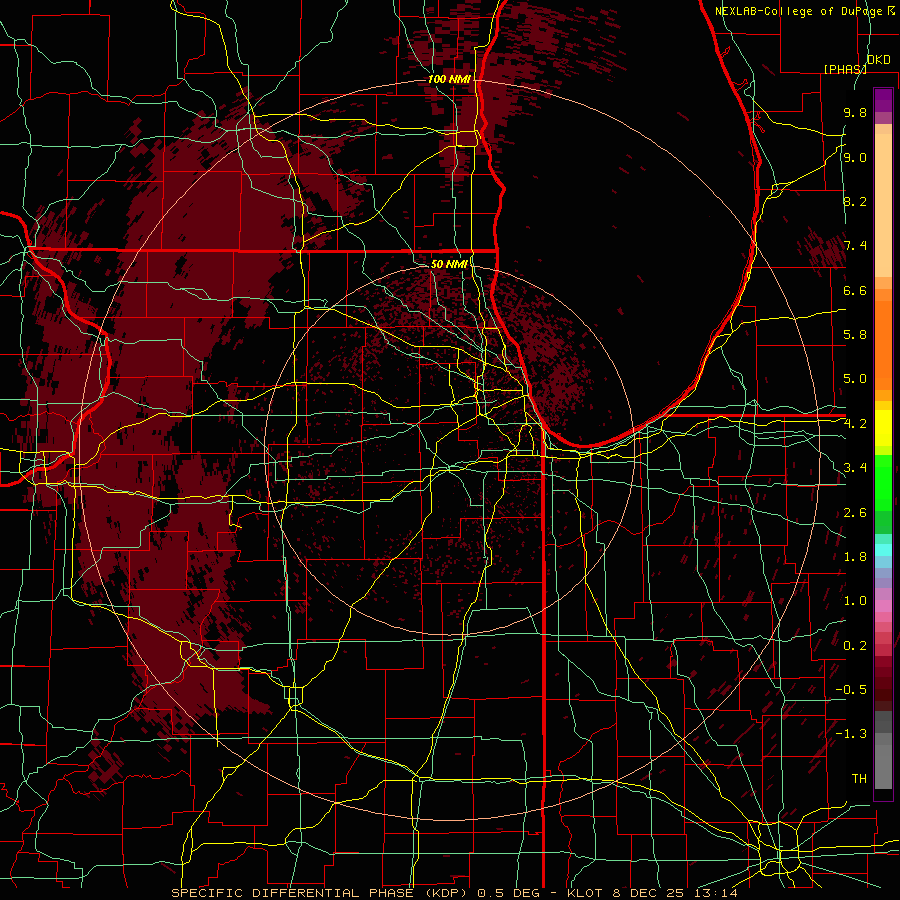Click the bright green swatch in the color bar
Image resolution: width=900 pixels, height=900 pixels.
coord(883,482)
